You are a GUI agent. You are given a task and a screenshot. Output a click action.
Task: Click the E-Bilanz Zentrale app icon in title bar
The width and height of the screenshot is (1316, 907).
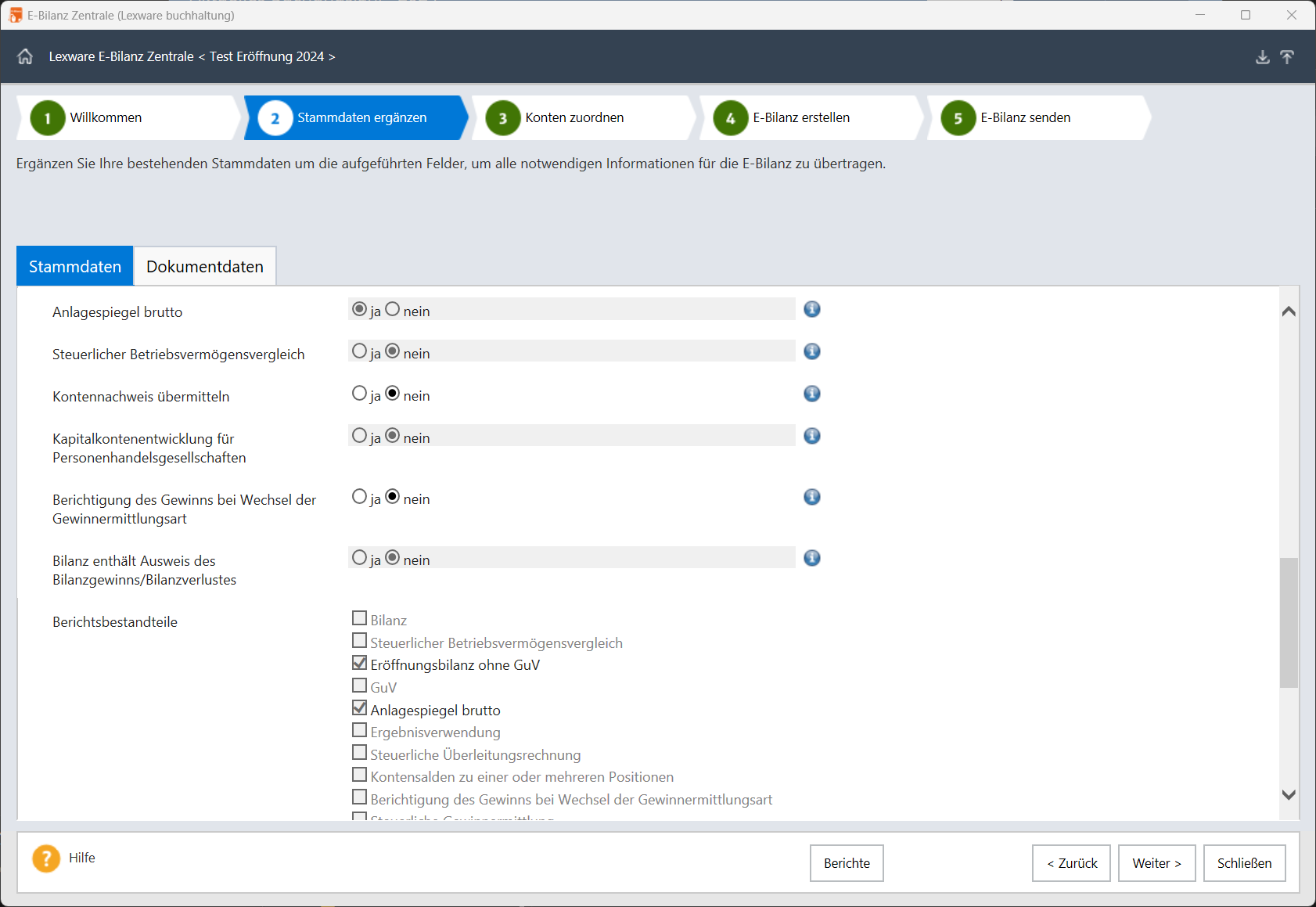click(16, 15)
